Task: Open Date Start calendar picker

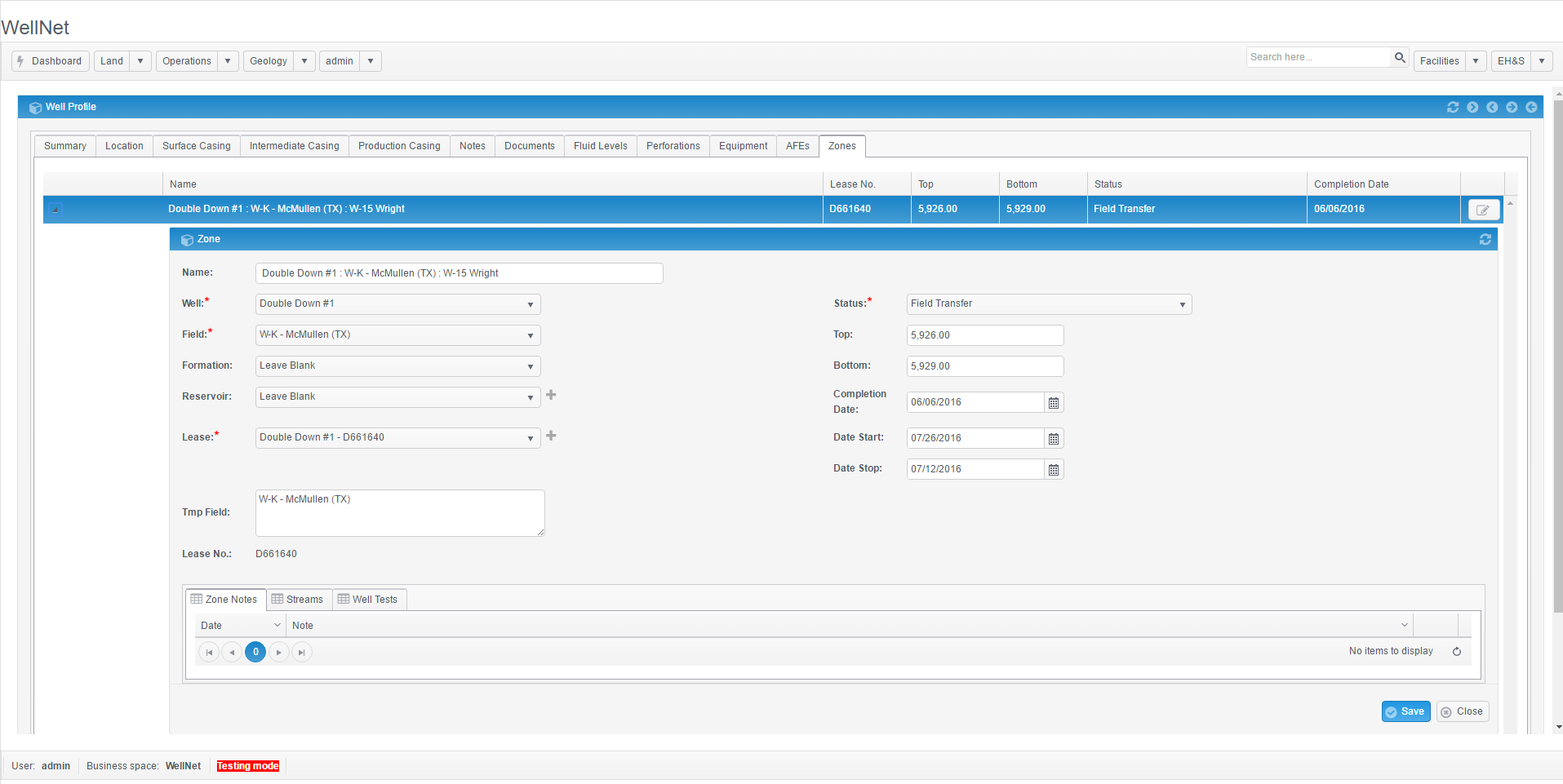Action: coord(1054,438)
